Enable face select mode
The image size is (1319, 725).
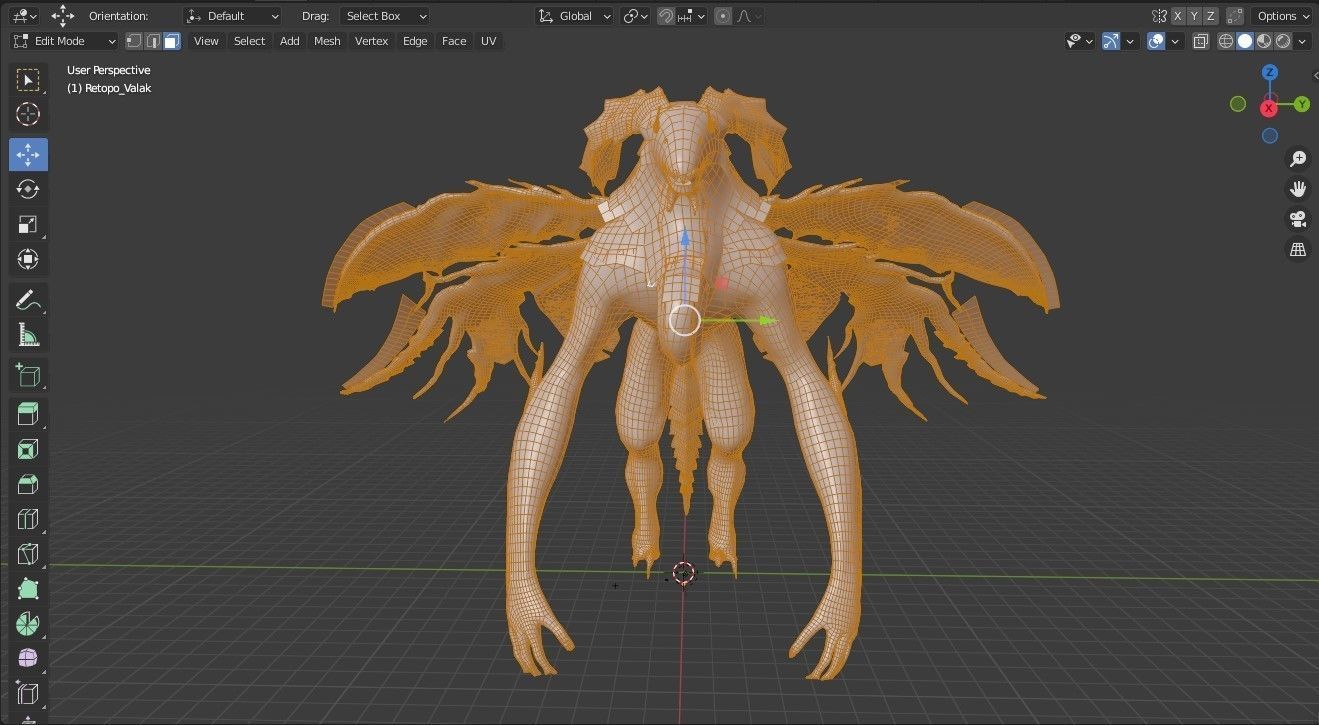[171, 41]
